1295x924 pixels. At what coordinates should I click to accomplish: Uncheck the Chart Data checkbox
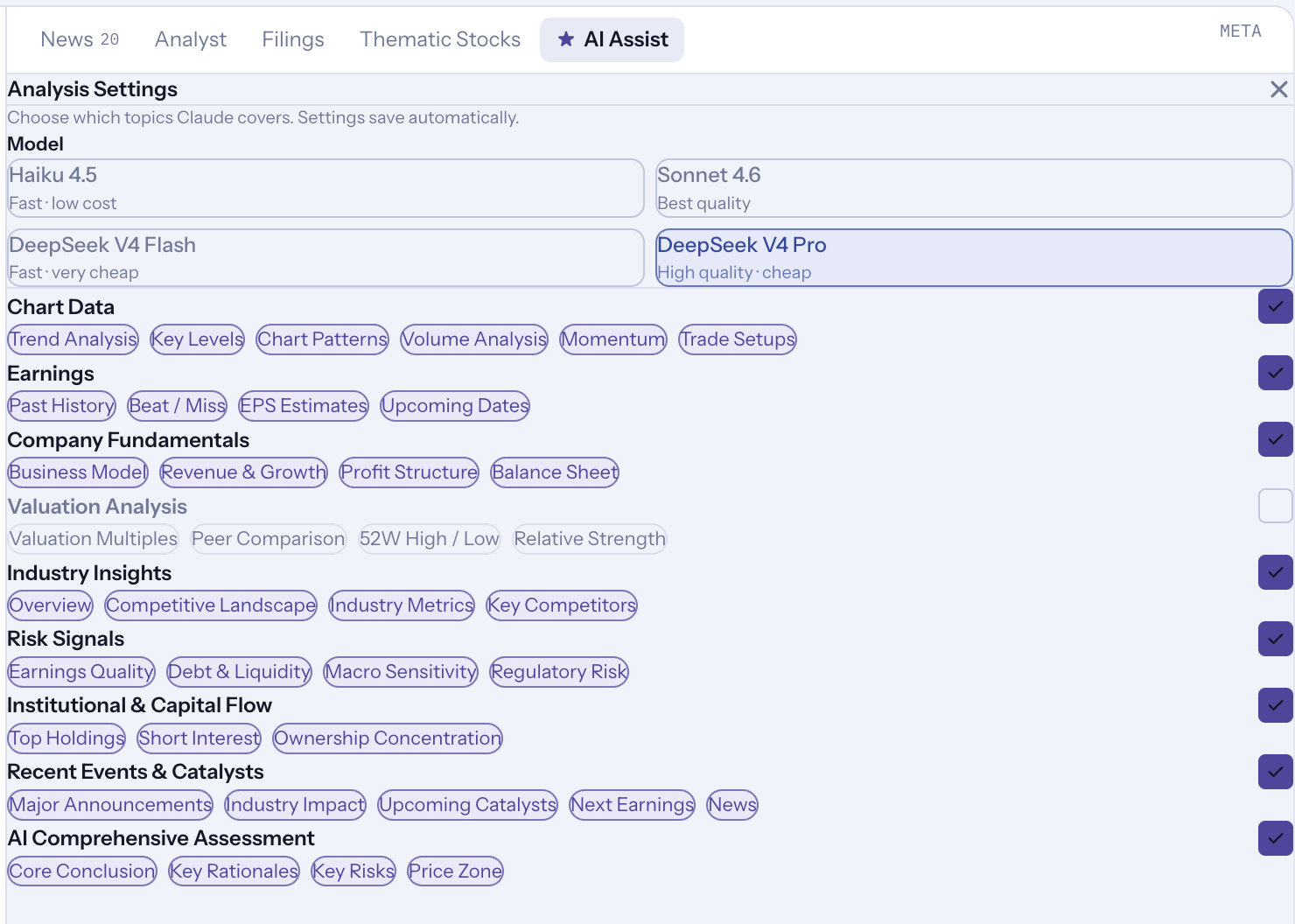click(x=1276, y=306)
